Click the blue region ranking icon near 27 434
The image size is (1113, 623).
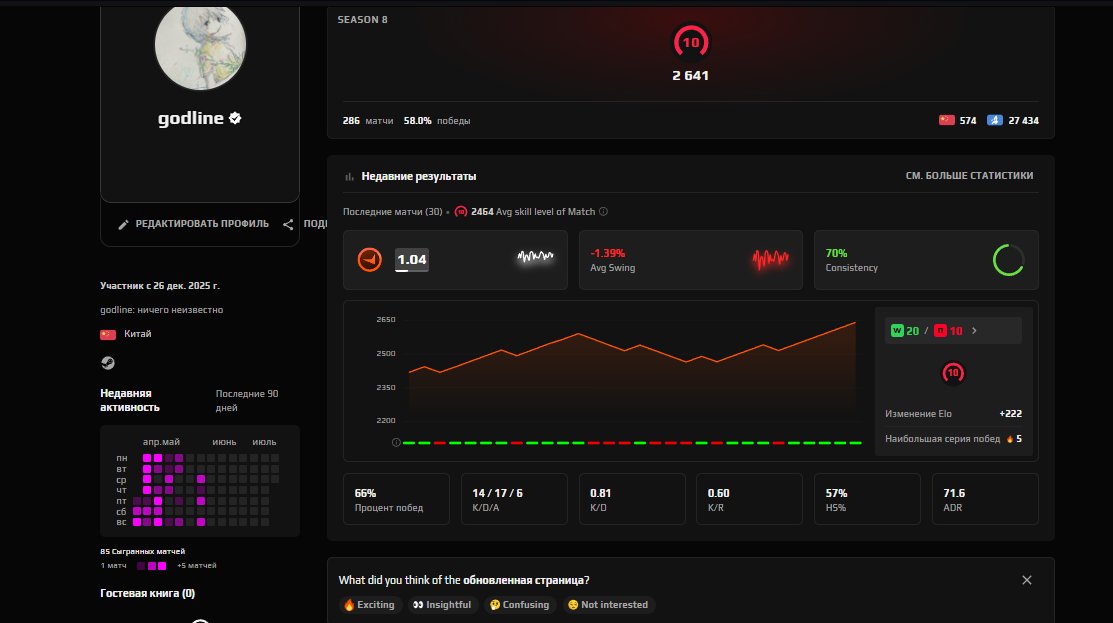(995, 121)
